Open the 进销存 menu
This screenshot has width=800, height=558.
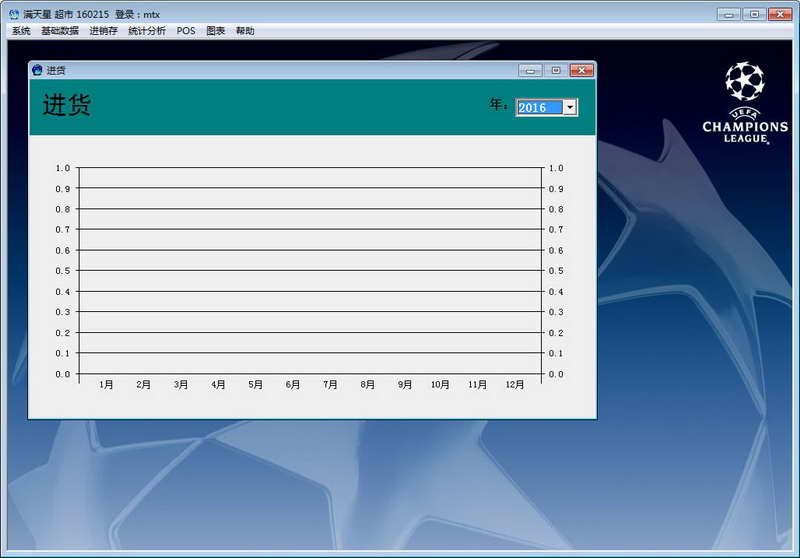[x=103, y=31]
